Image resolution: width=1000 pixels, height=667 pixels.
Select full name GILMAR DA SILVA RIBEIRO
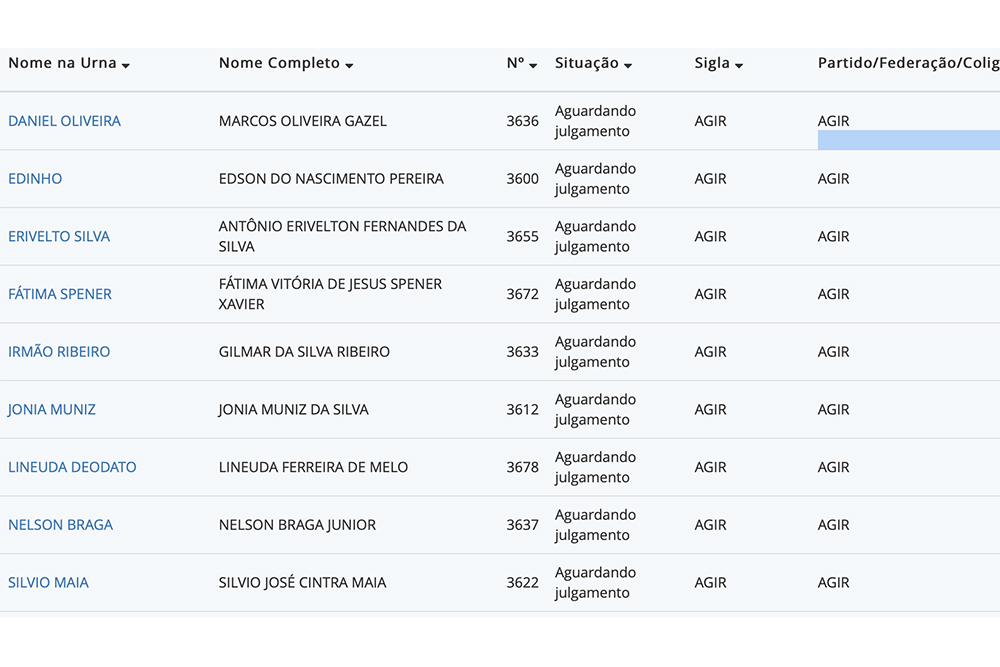click(304, 352)
